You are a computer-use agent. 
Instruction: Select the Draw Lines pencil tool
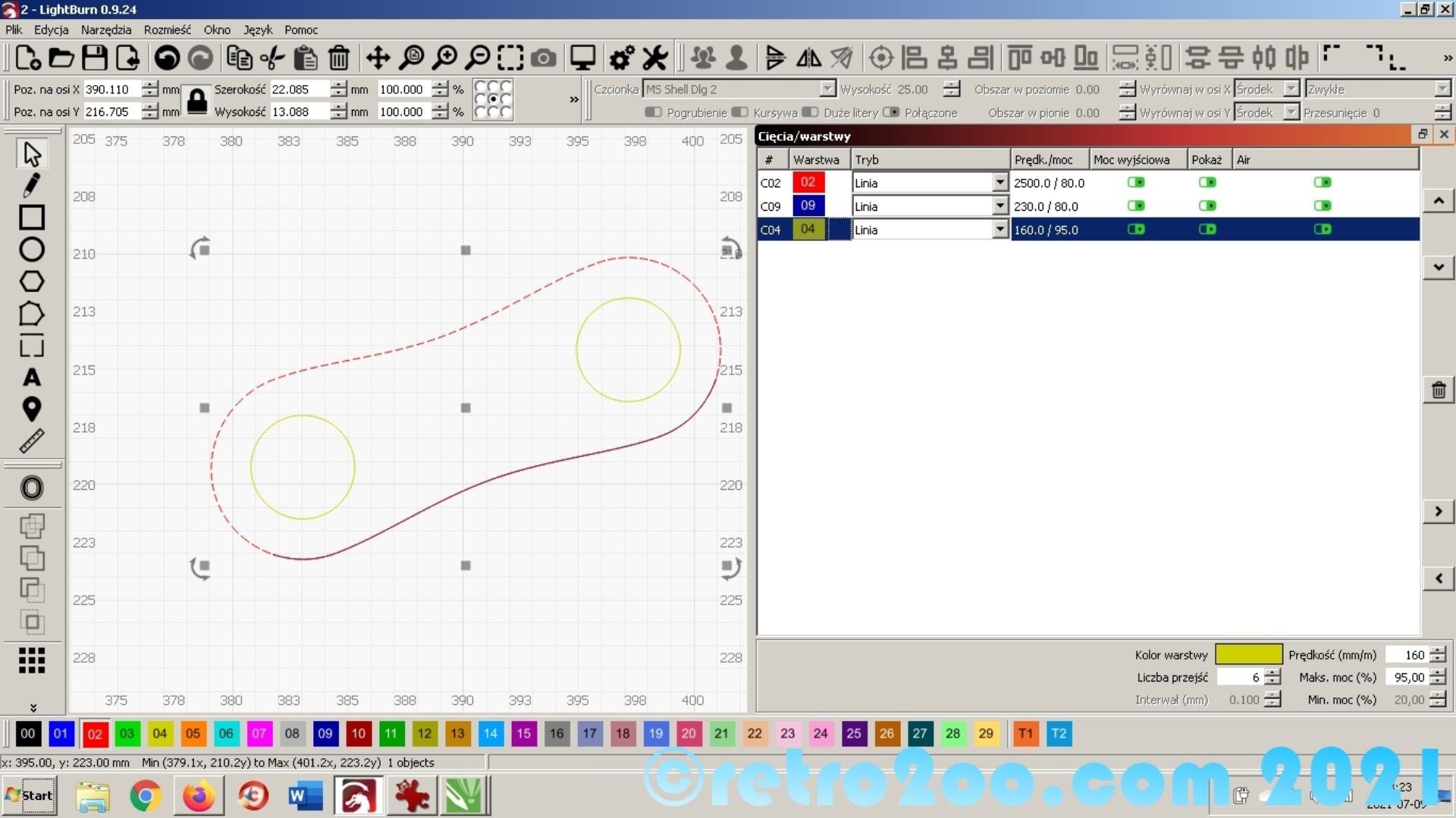[x=31, y=185]
